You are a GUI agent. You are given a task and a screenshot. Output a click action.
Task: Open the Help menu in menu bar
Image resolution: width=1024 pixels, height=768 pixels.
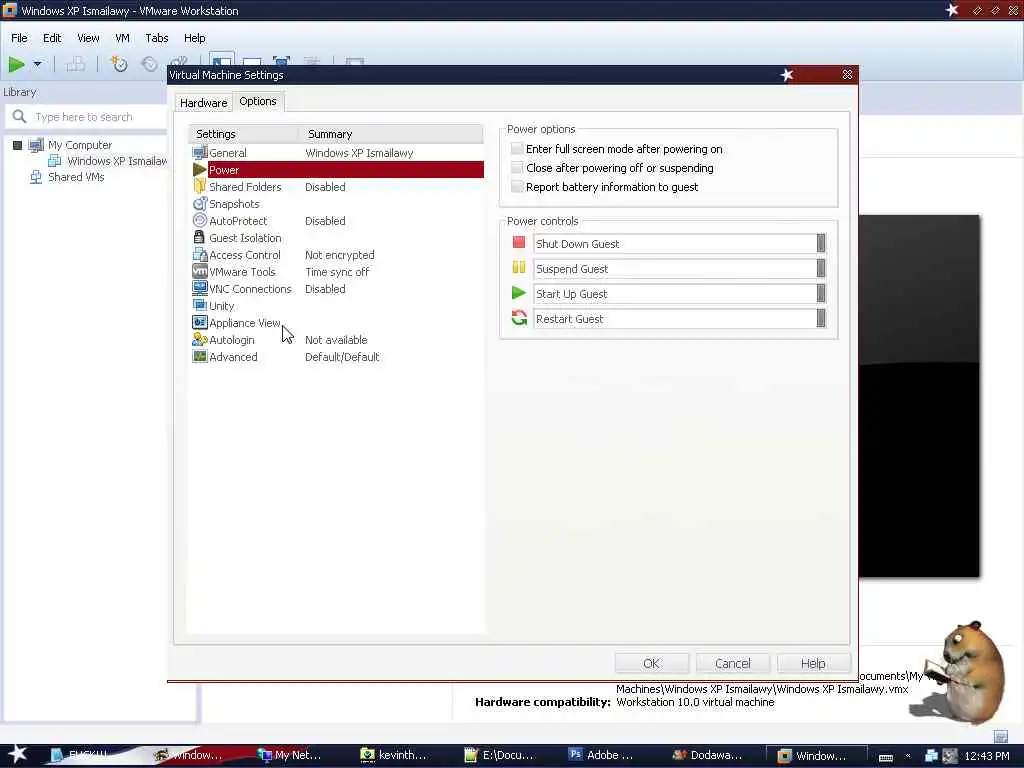click(x=195, y=38)
